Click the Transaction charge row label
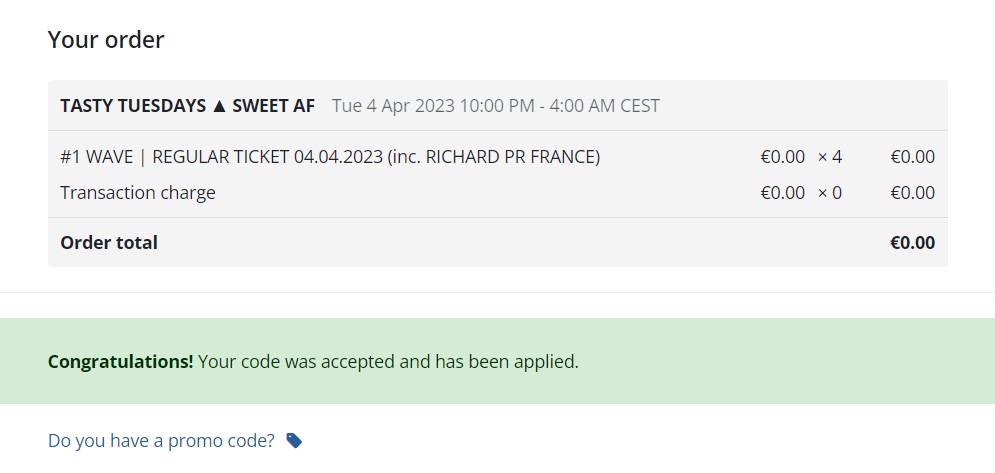Viewport: 995px width, 473px height. coord(138,192)
